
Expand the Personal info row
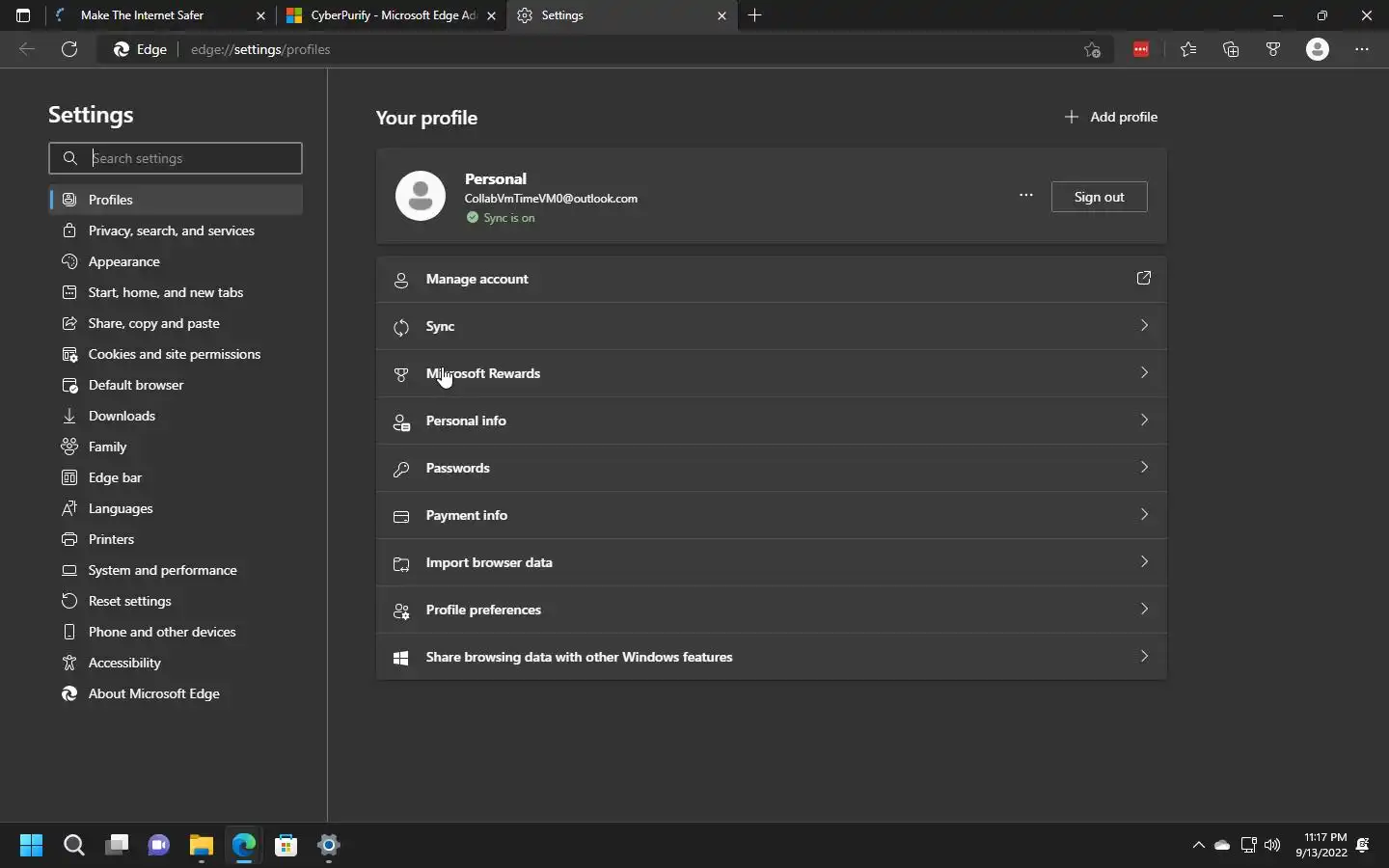click(x=772, y=420)
